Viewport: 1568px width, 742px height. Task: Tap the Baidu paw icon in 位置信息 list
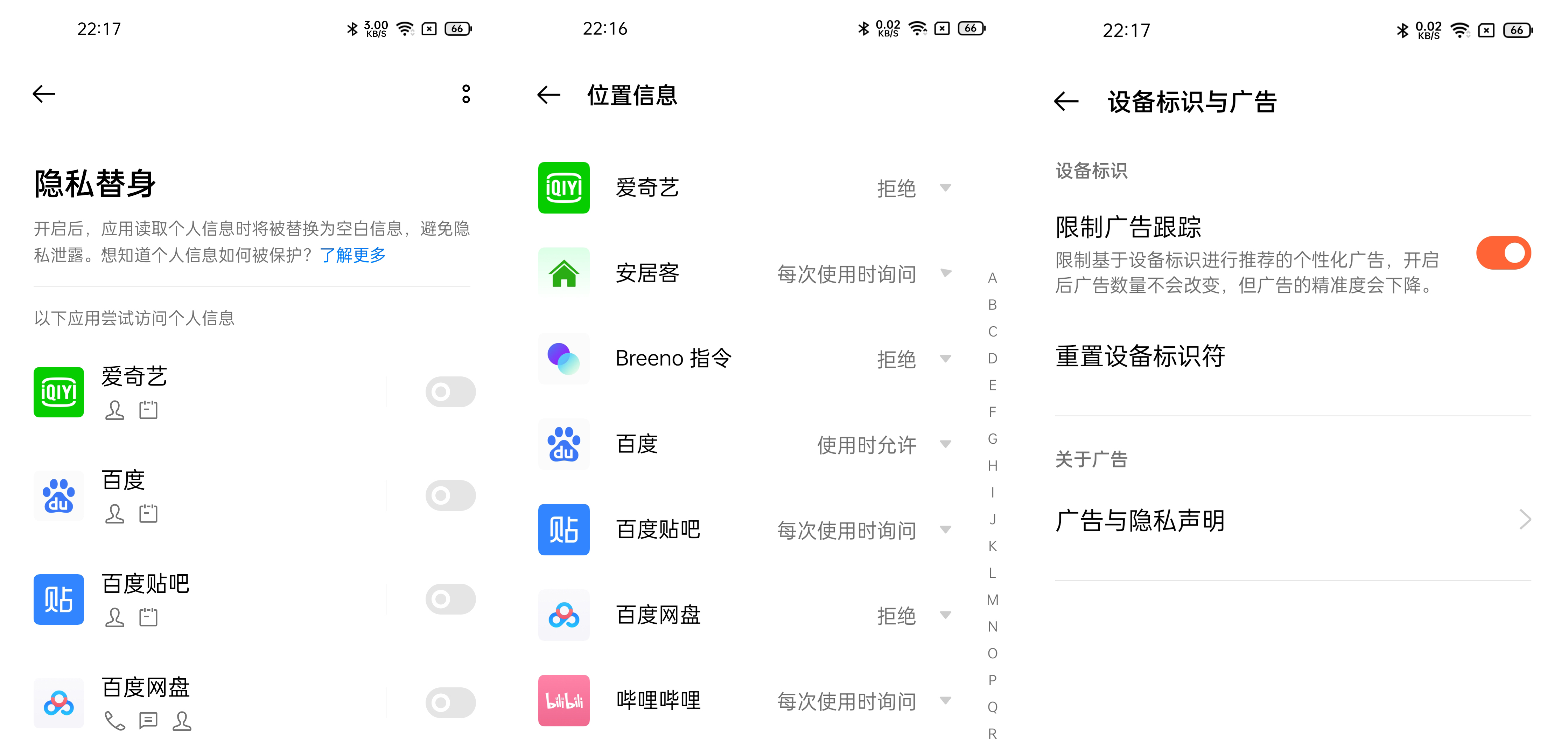(563, 445)
